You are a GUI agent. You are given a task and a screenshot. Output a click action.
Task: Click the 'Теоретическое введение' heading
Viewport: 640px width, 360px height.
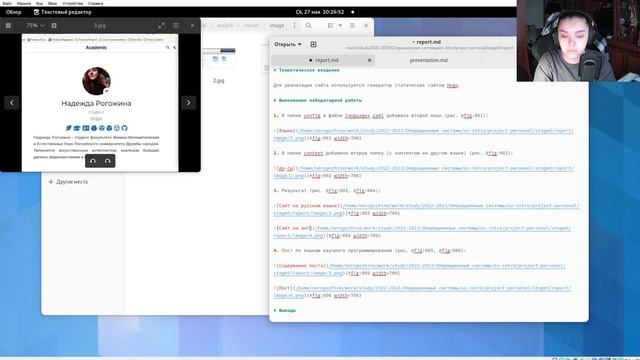pos(309,70)
